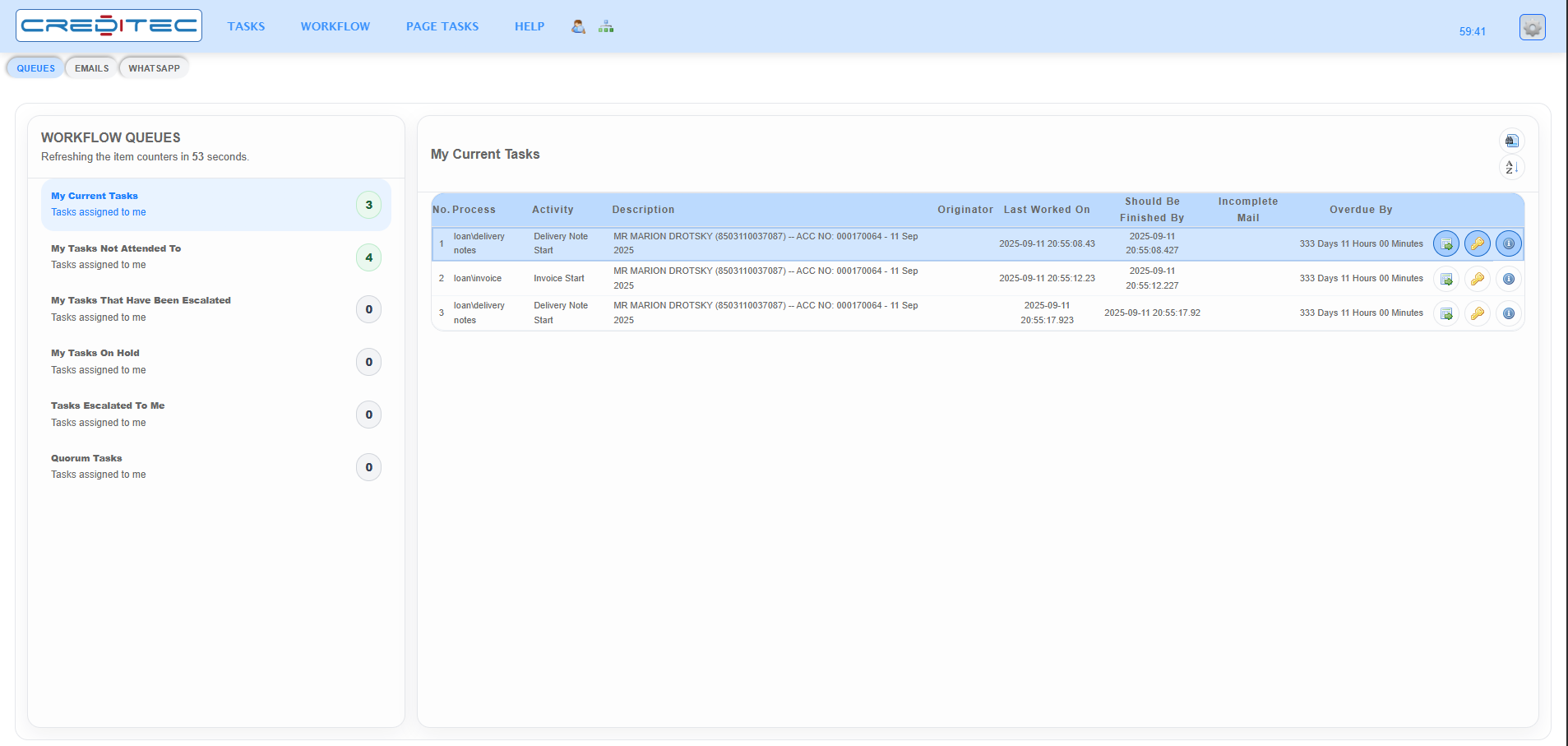The image size is (1568, 746).
Task: Click the Should Be Finished By column header
Action: [x=1152, y=210]
